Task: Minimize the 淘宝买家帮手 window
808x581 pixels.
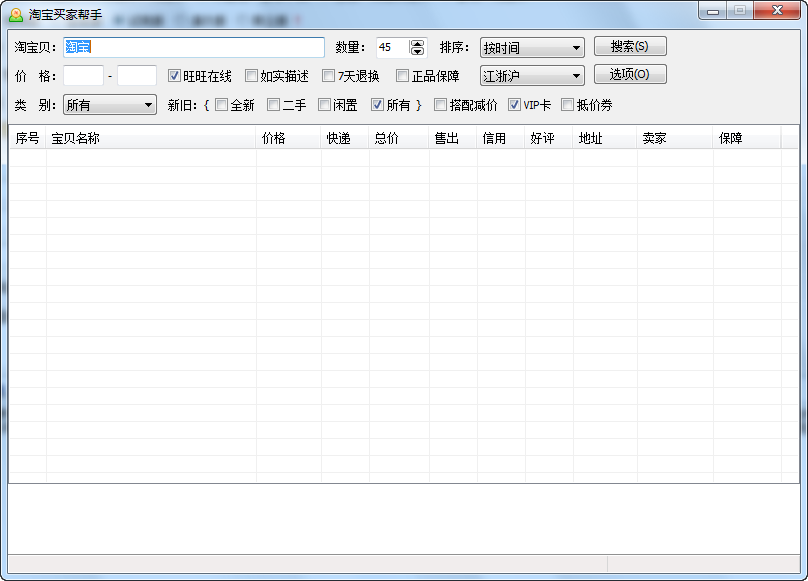Action: click(713, 10)
